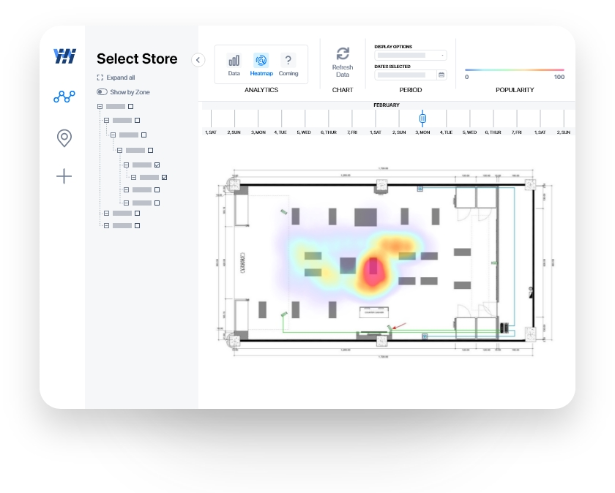The height and width of the screenshot is (493, 615).
Task: Click the analytics graph icon in sidebar
Action: click(x=64, y=97)
